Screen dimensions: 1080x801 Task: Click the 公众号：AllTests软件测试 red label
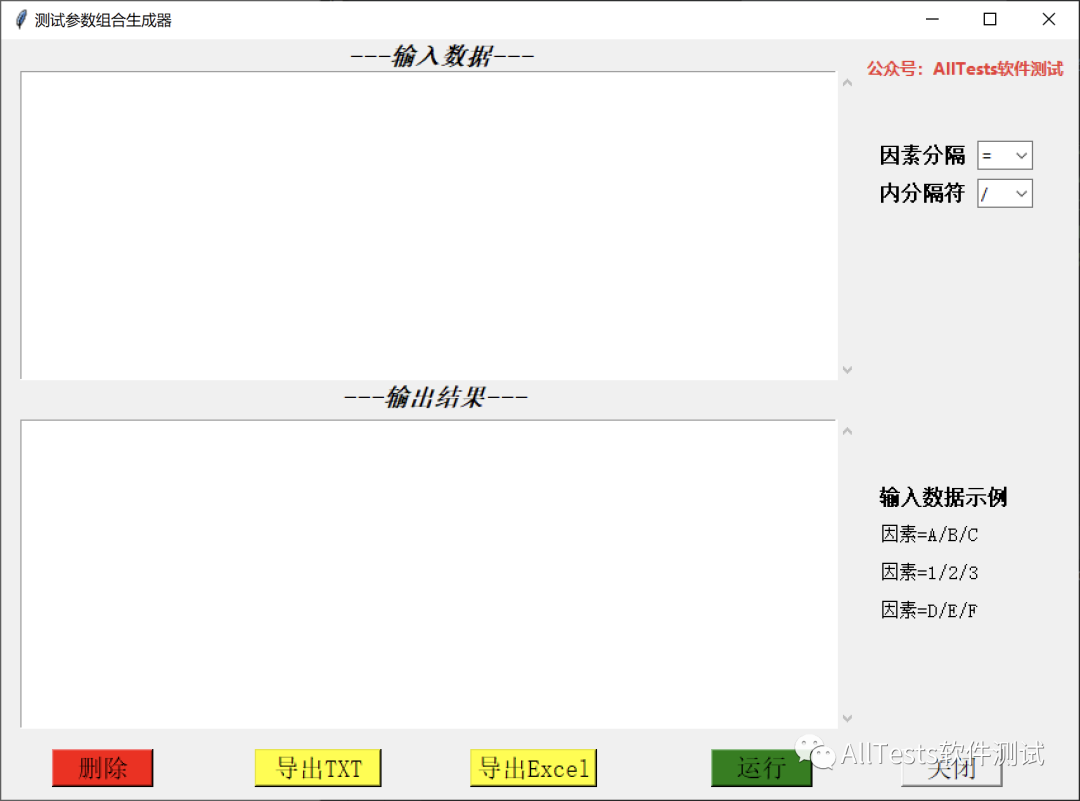tap(965, 69)
